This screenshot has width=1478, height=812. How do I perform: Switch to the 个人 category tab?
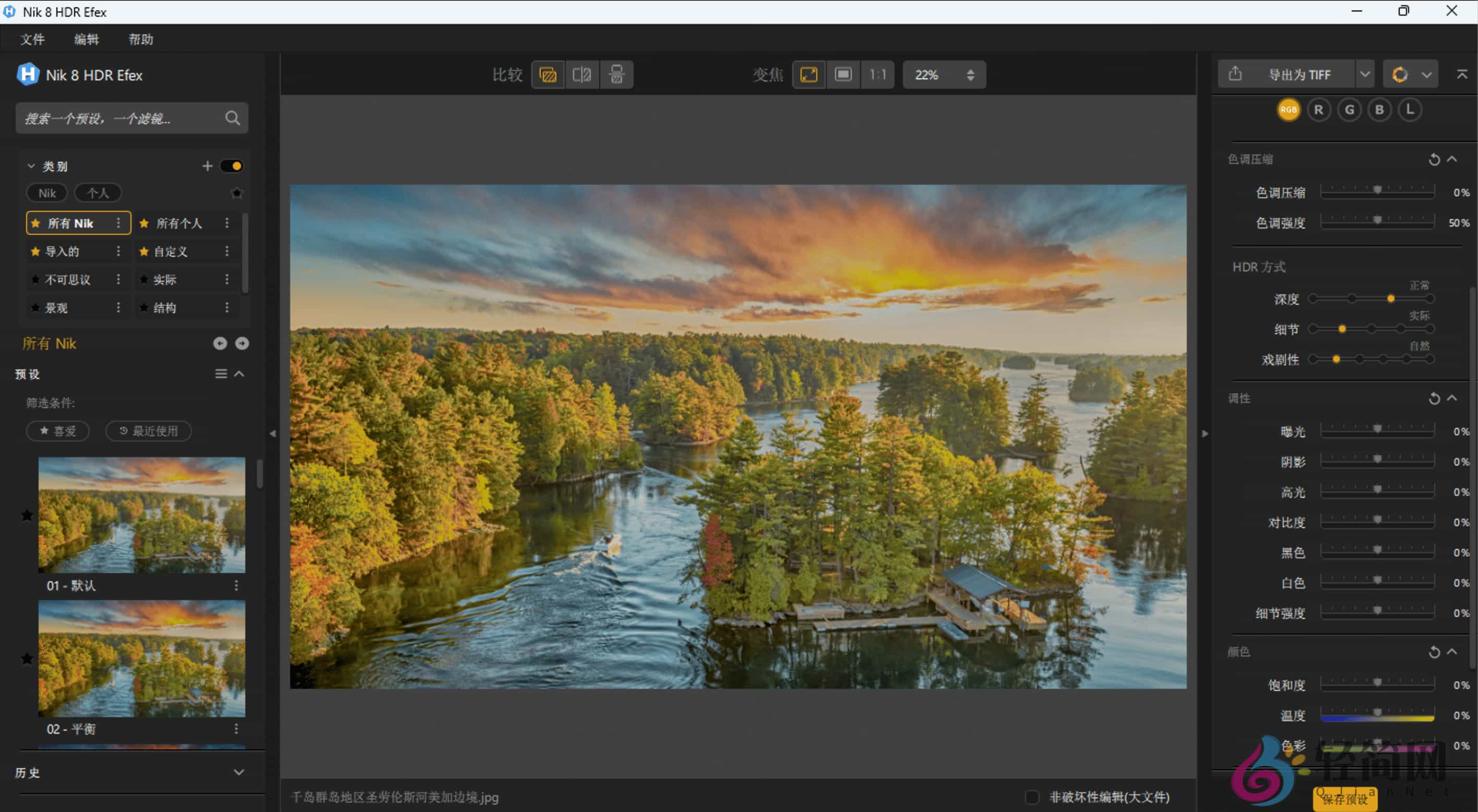[98, 193]
